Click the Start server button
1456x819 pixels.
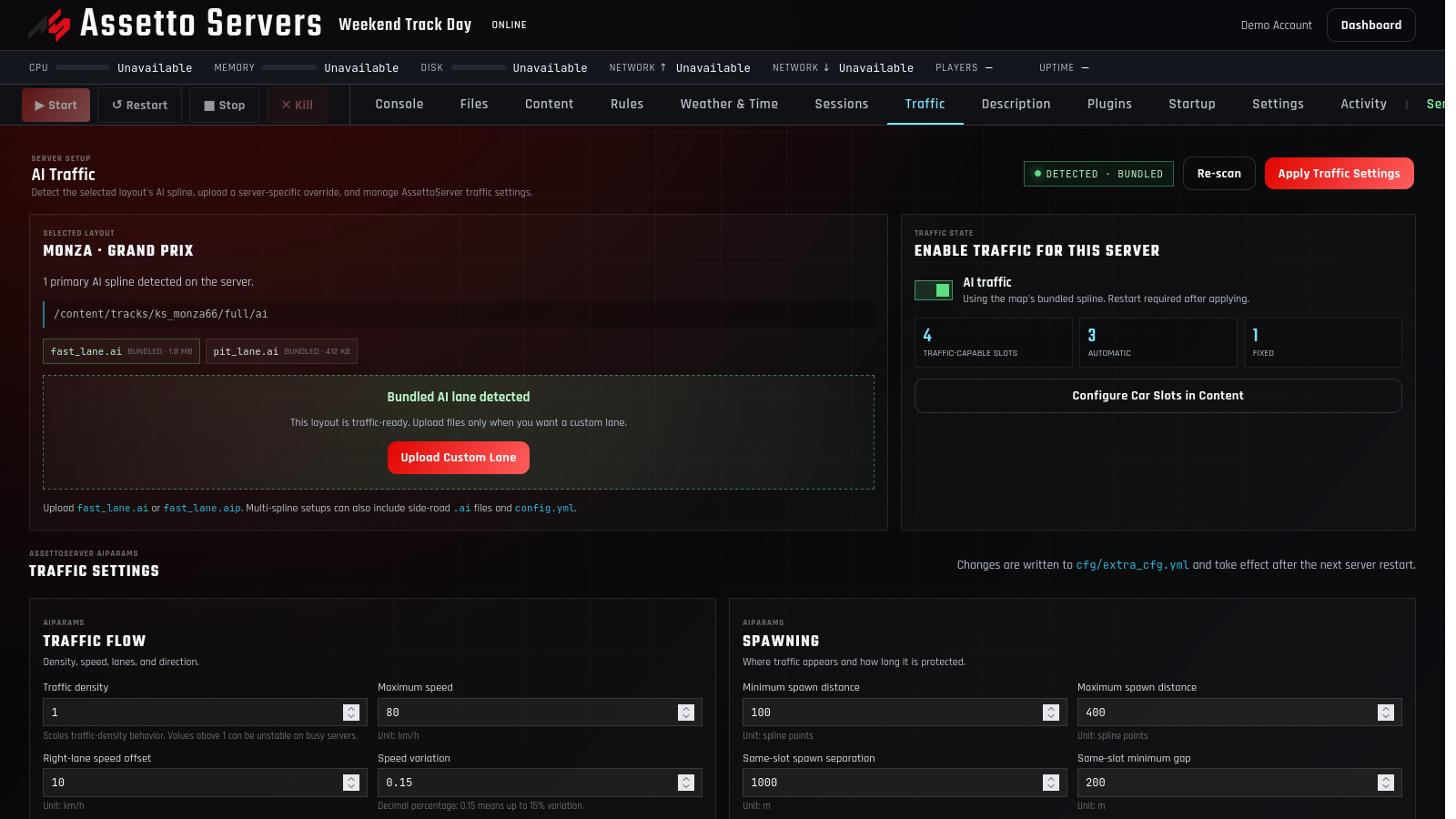tap(56, 106)
